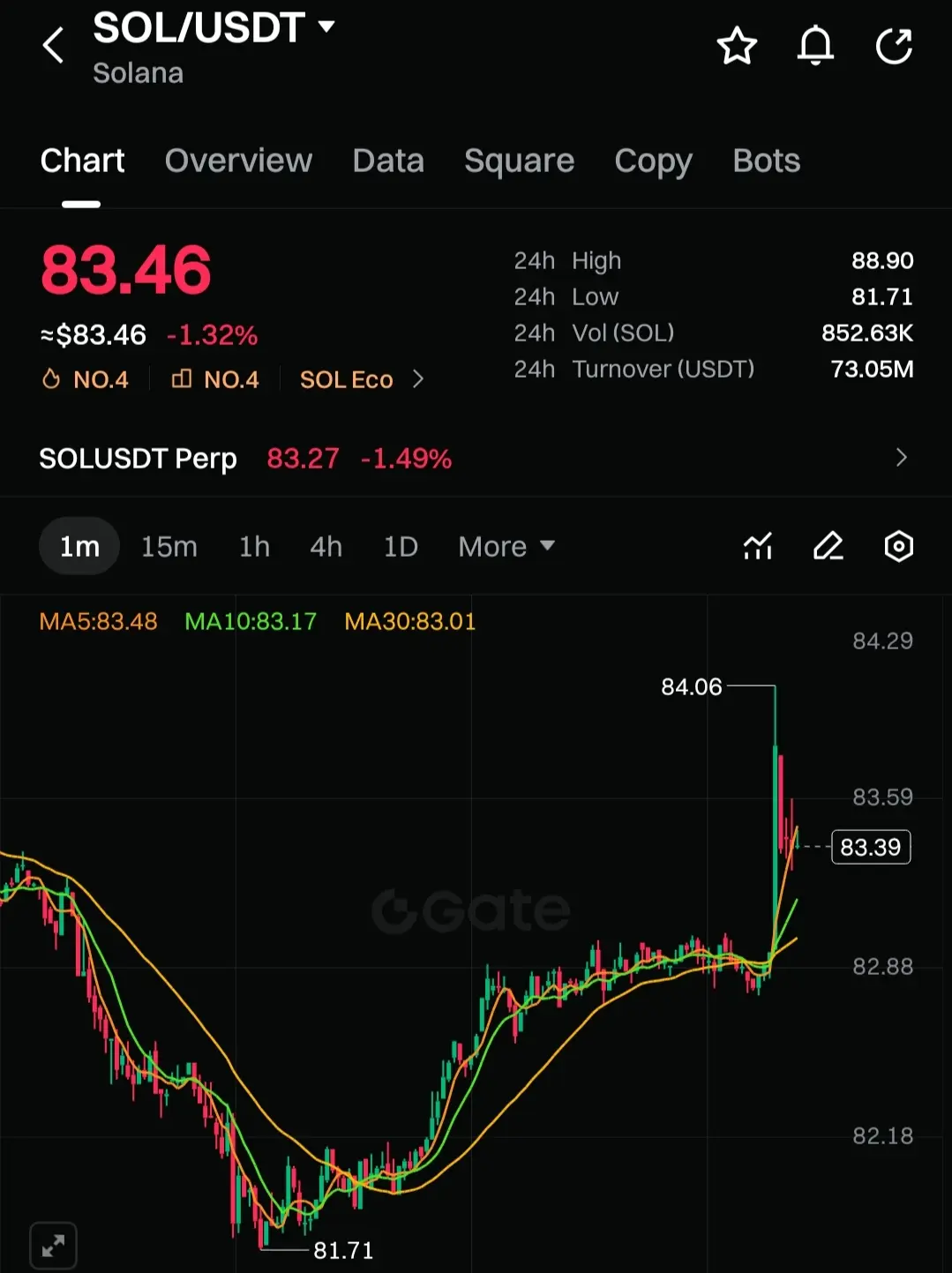The height and width of the screenshot is (1273, 952).
Task: Tap the -1.32% change value
Action: tap(212, 335)
